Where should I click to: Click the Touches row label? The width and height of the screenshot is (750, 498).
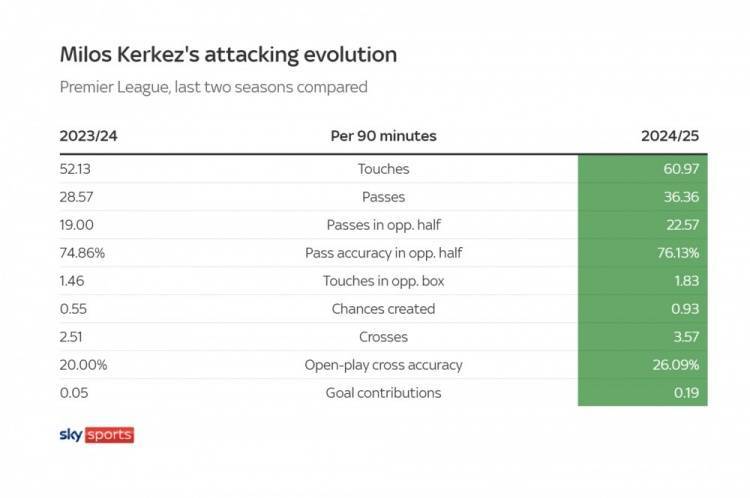(x=384, y=169)
